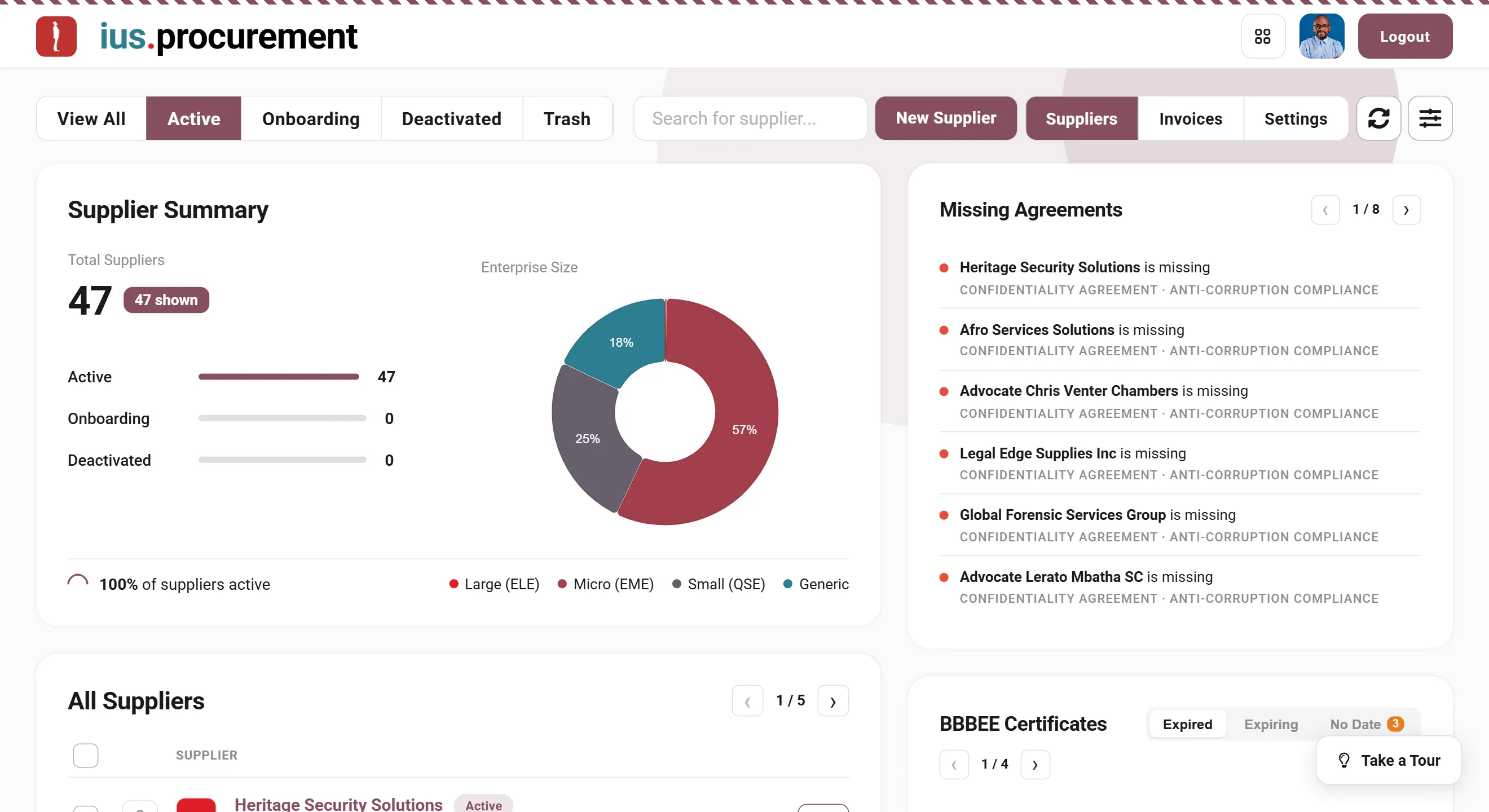Viewport: 1489px width, 812px height.
Task: Show No Date BBBEE certificates
Action: (x=1367, y=724)
